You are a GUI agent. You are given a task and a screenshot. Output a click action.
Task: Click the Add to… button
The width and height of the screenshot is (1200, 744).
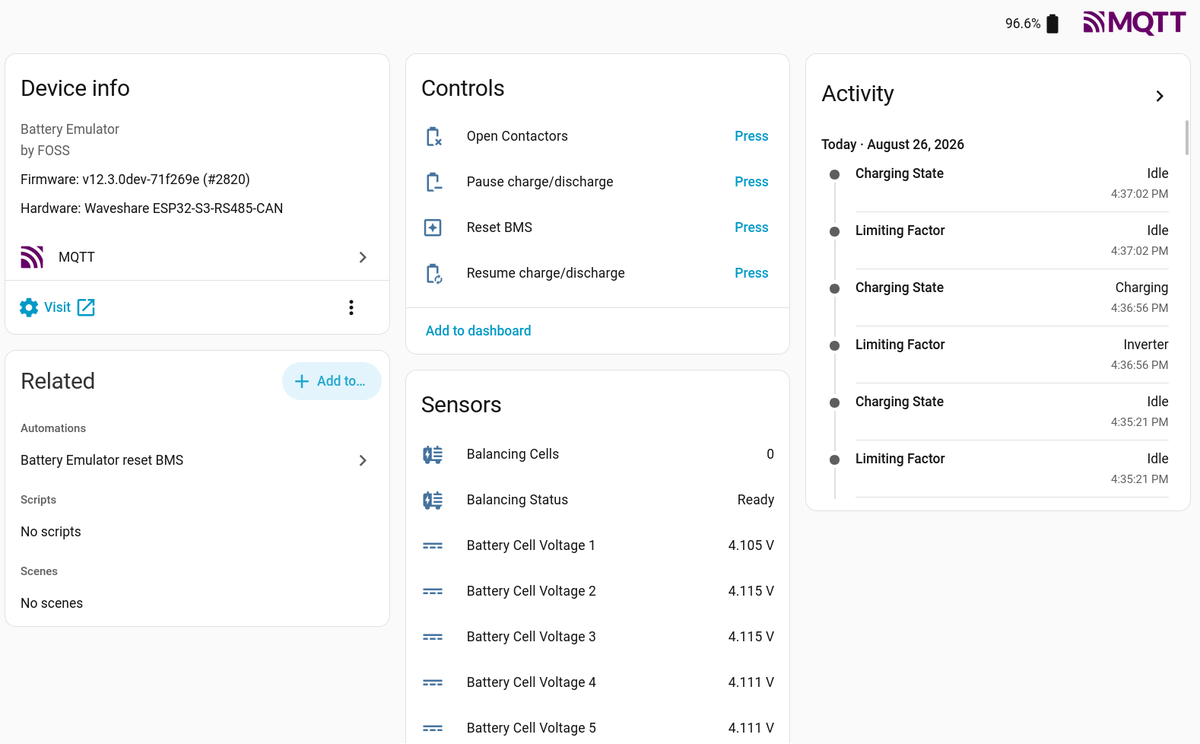331,381
